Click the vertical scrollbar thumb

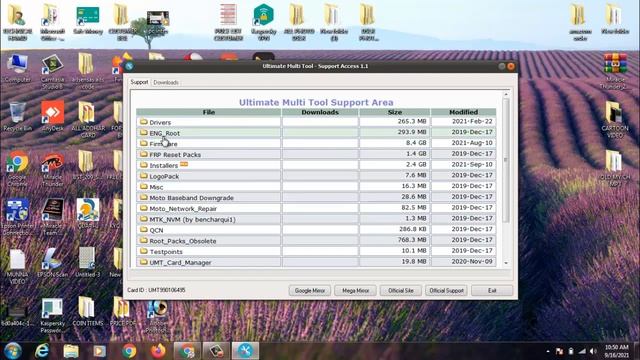click(x=506, y=160)
